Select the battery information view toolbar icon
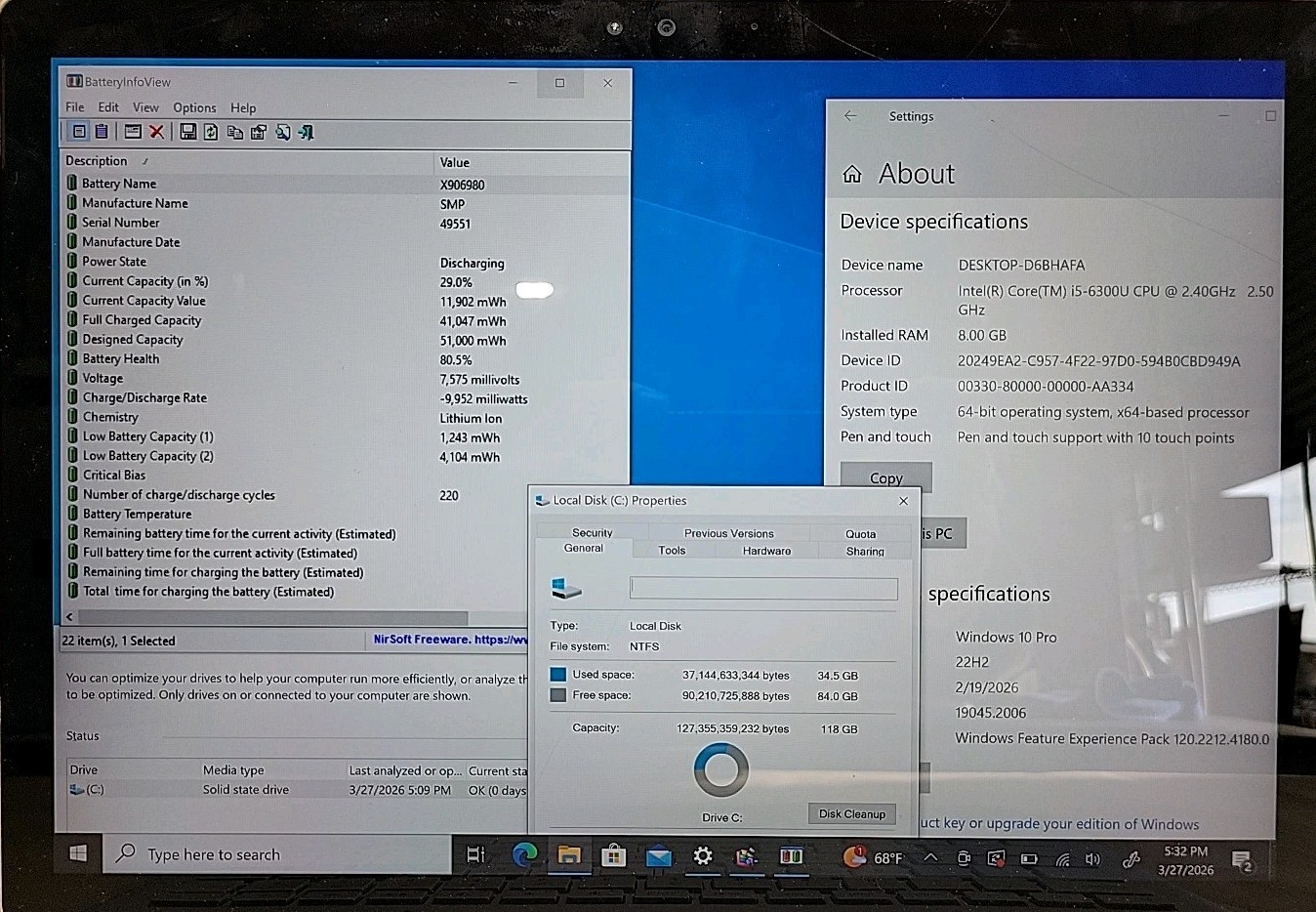This screenshot has height=912, width=1316. point(79,132)
